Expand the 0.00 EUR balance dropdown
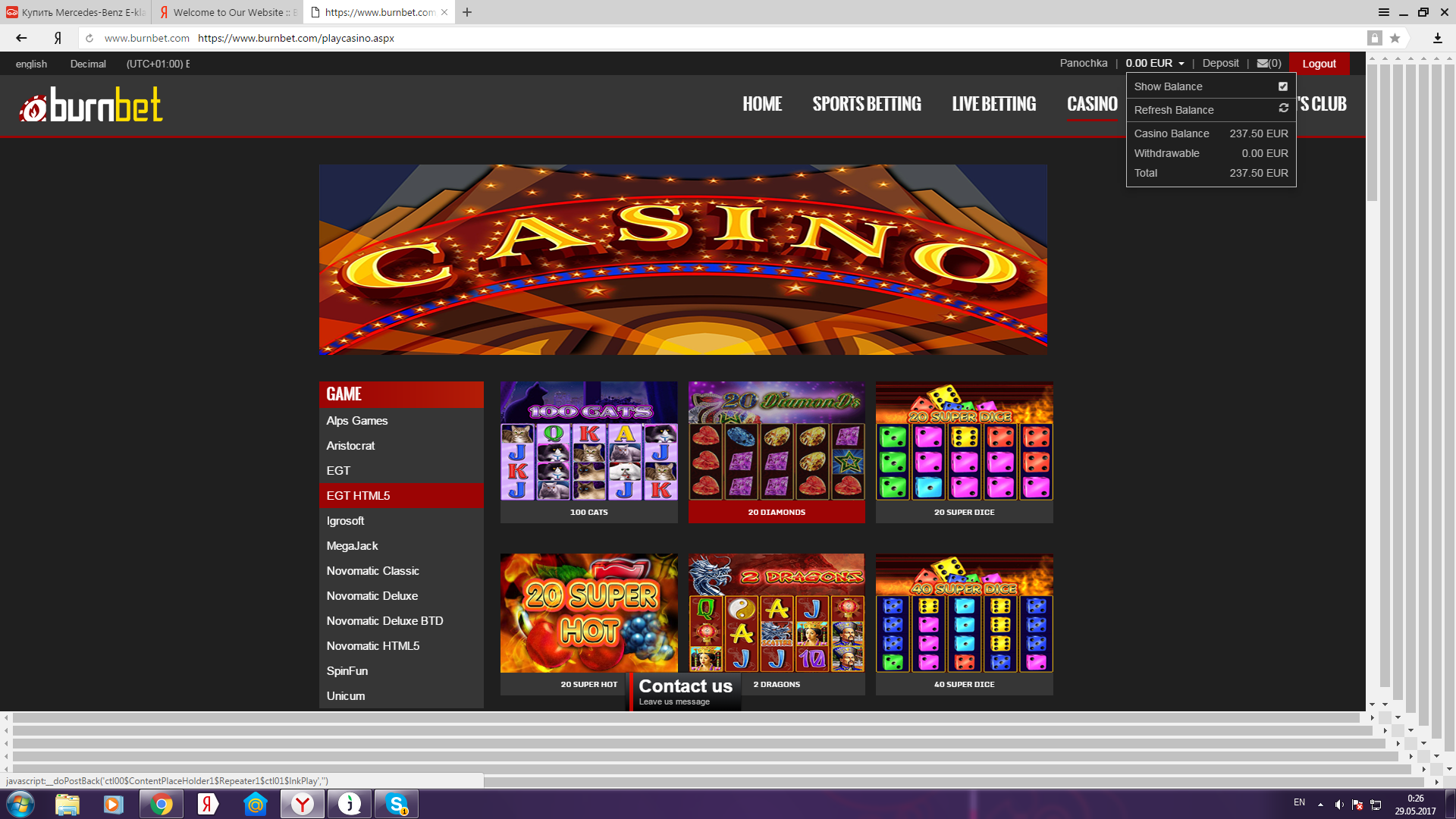Viewport: 1456px width, 819px height. click(1154, 64)
